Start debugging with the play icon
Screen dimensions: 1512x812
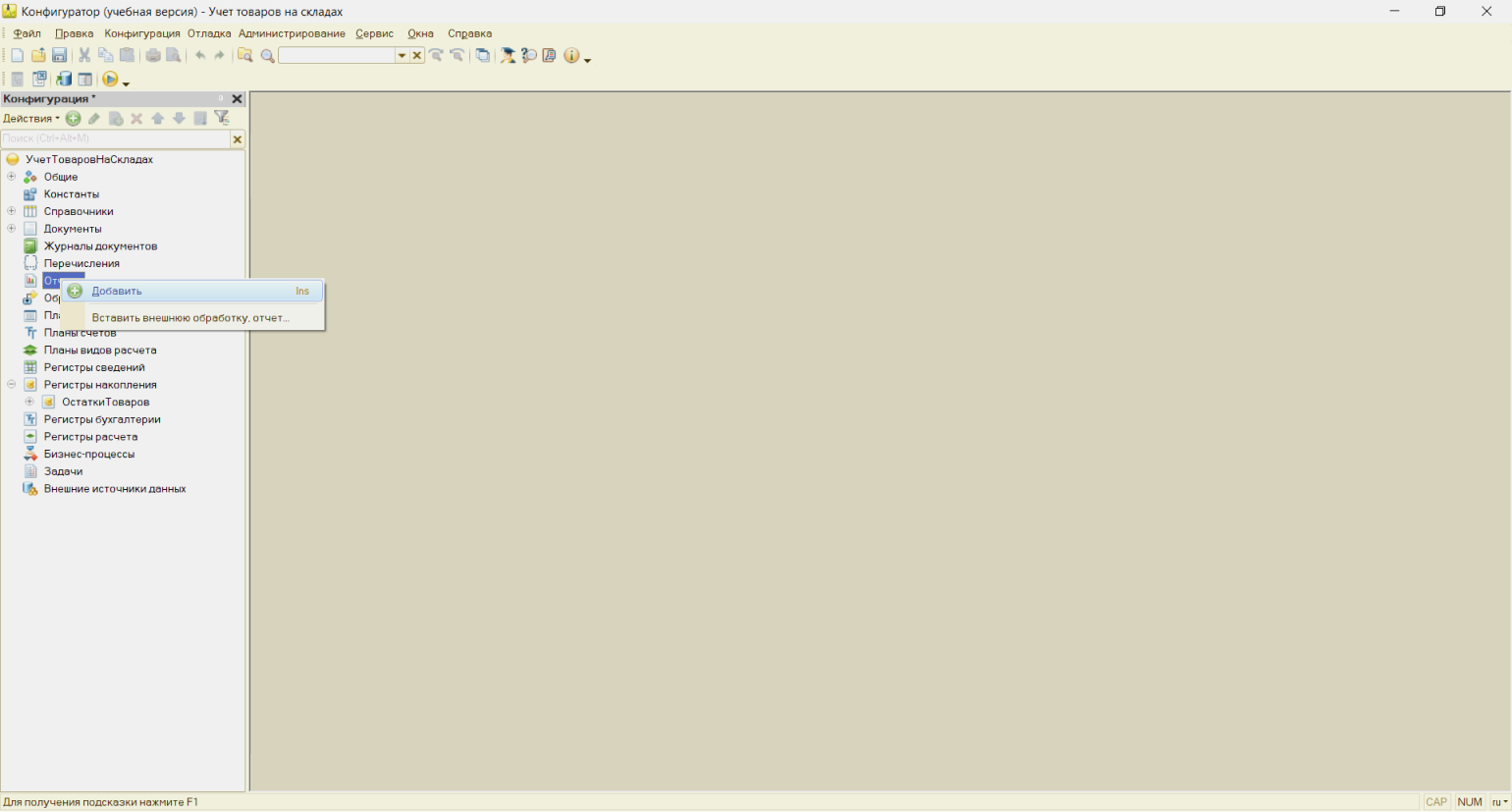(x=110, y=80)
